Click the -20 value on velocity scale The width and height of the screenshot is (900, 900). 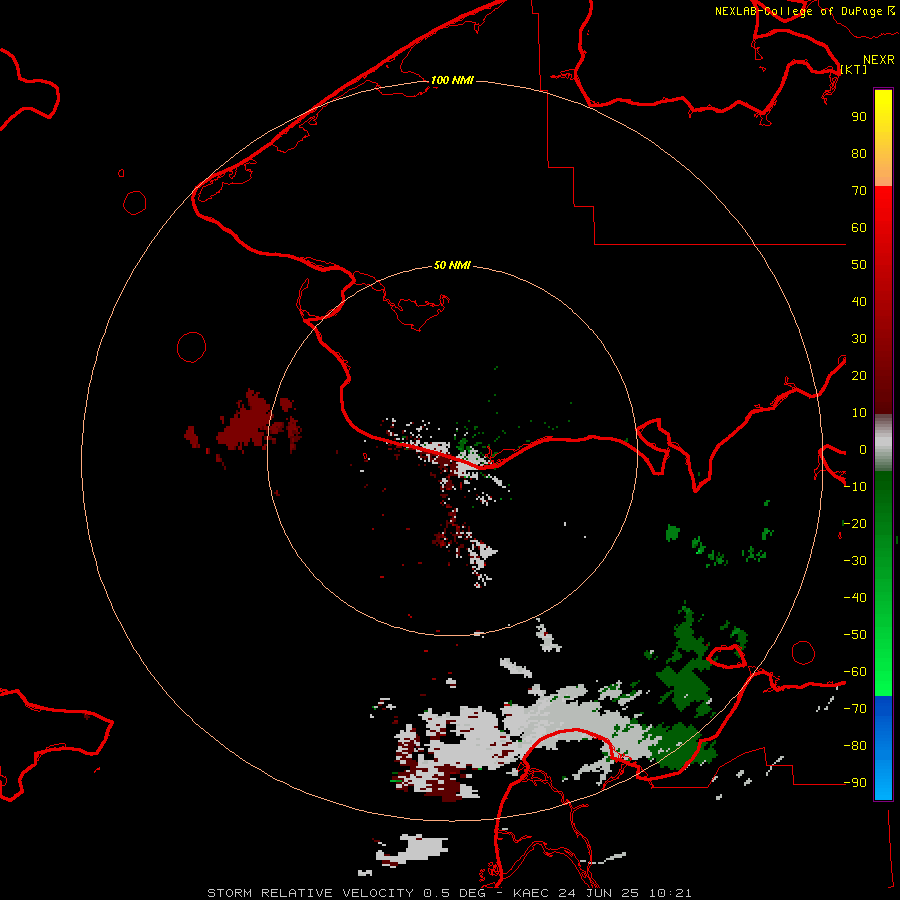855,523
